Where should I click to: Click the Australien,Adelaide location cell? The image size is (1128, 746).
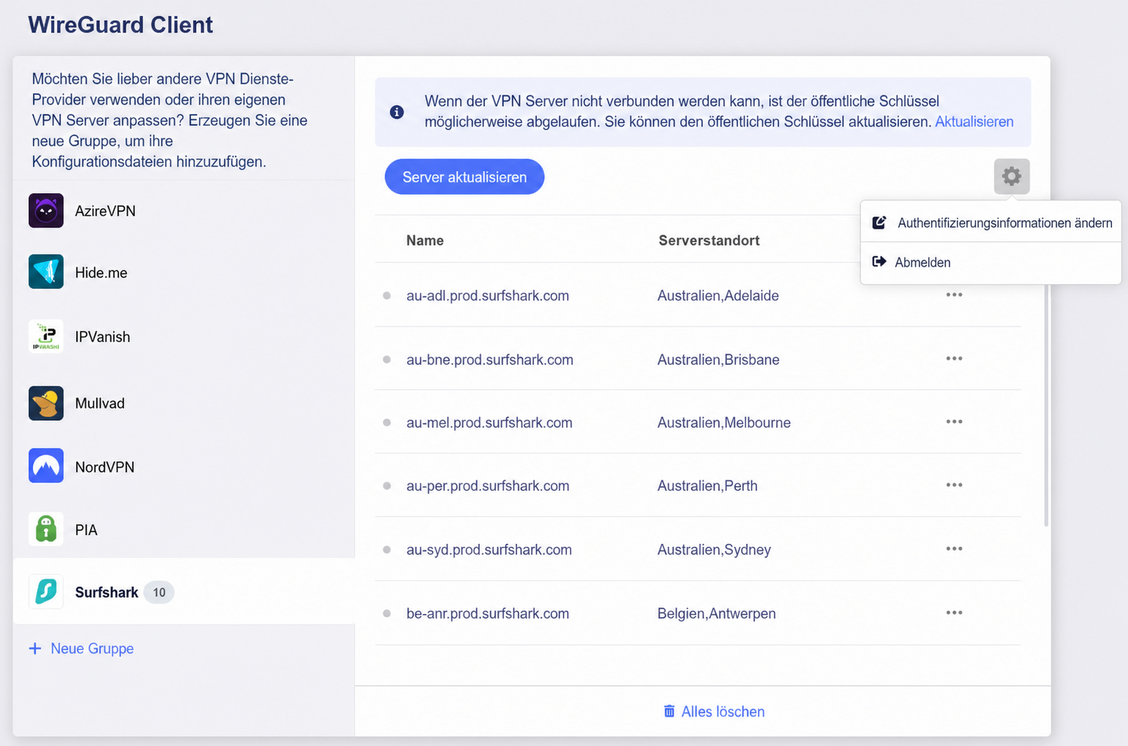718,296
